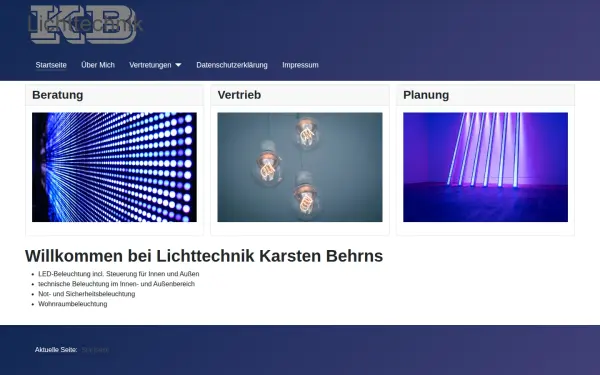Screen dimensions: 600x375
Task: Open the Impressum page
Action: click(300, 65)
